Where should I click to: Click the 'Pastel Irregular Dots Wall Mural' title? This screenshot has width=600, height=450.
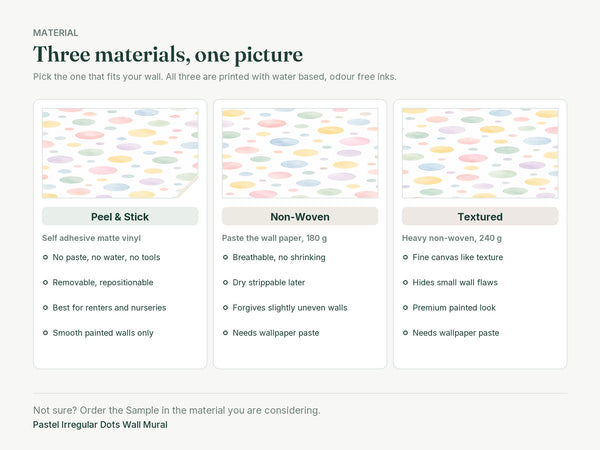100,425
